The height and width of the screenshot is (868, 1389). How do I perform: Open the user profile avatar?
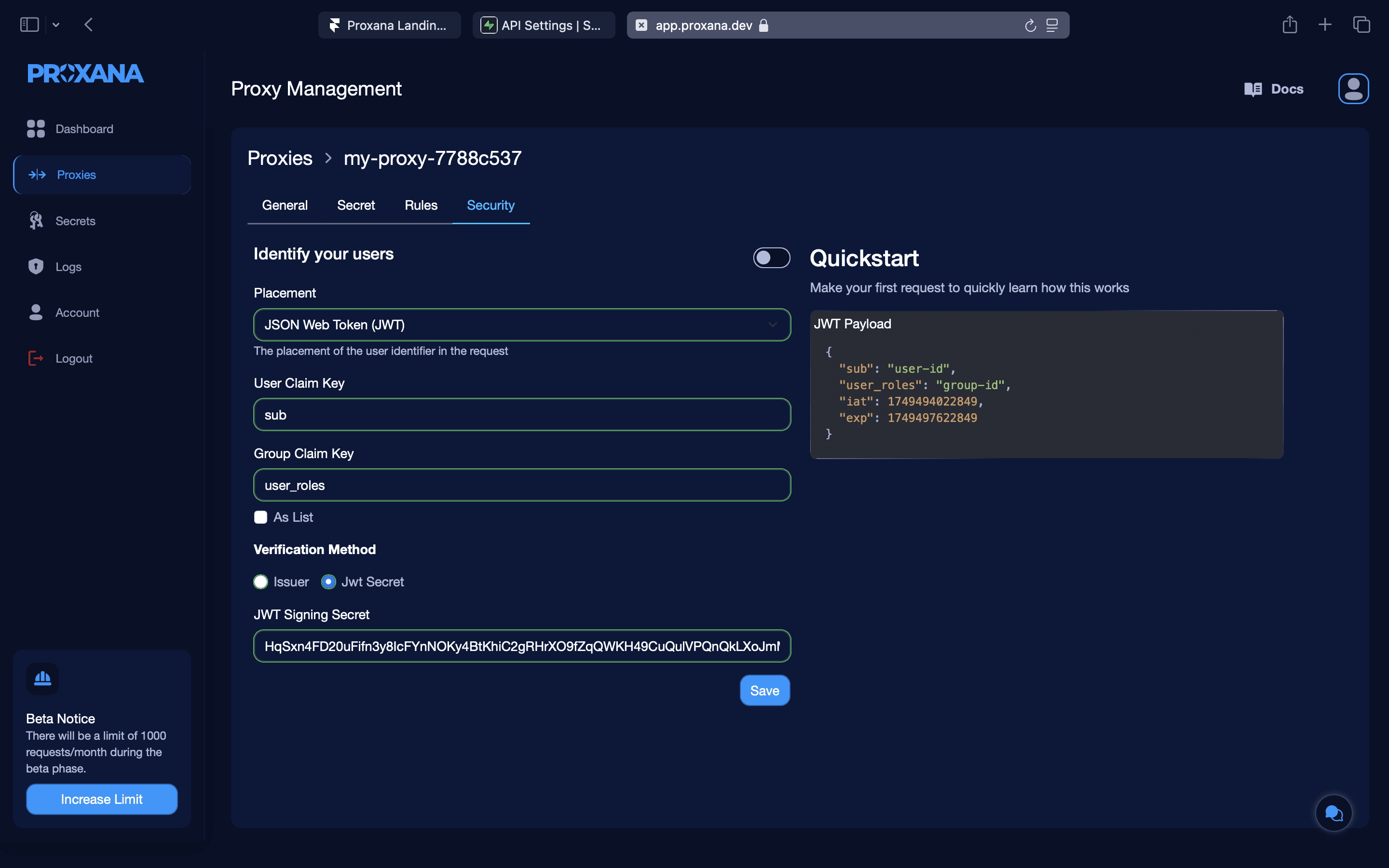1353,89
